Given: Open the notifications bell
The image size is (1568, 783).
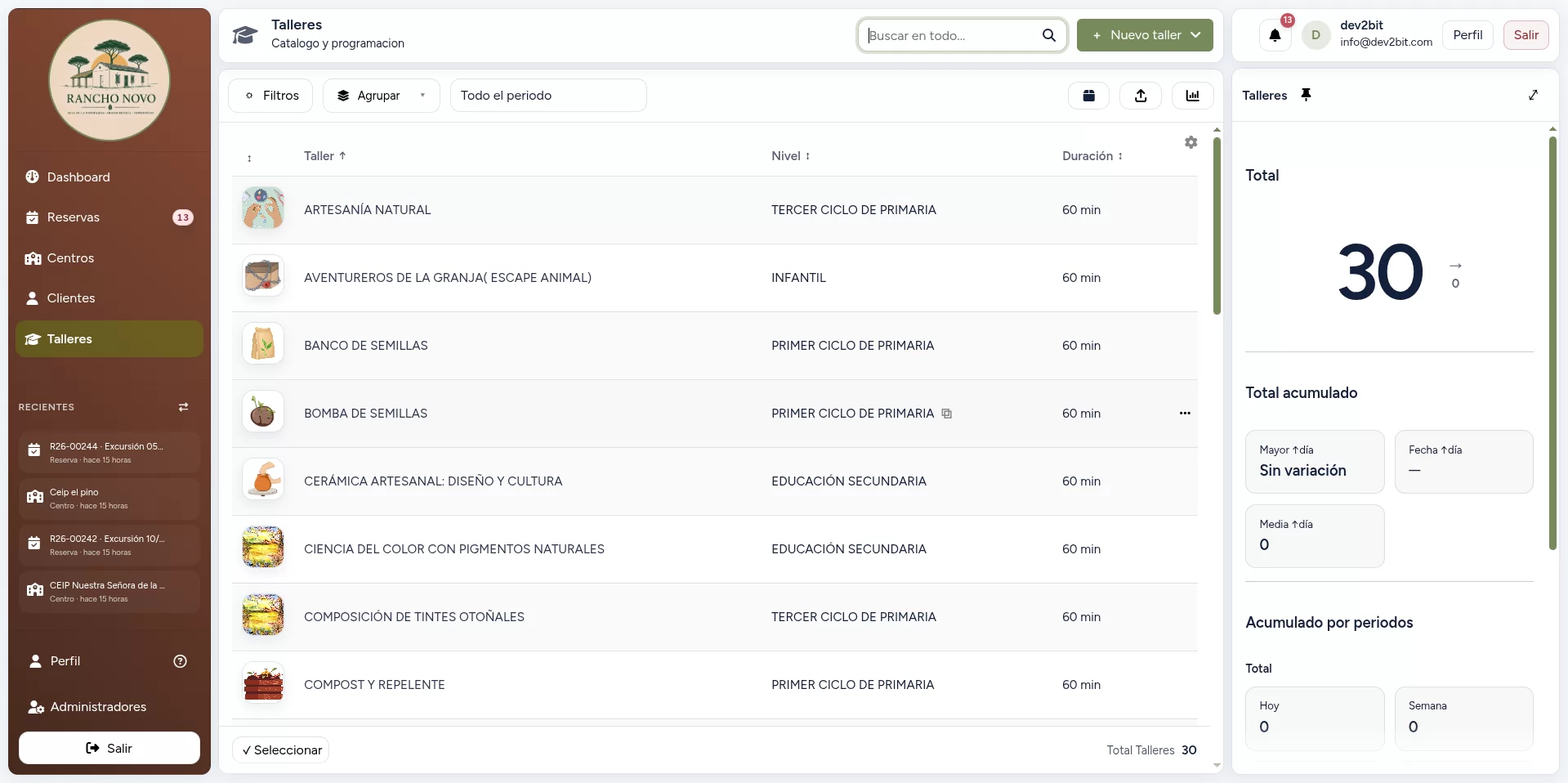Looking at the screenshot, I should pos(1275,35).
